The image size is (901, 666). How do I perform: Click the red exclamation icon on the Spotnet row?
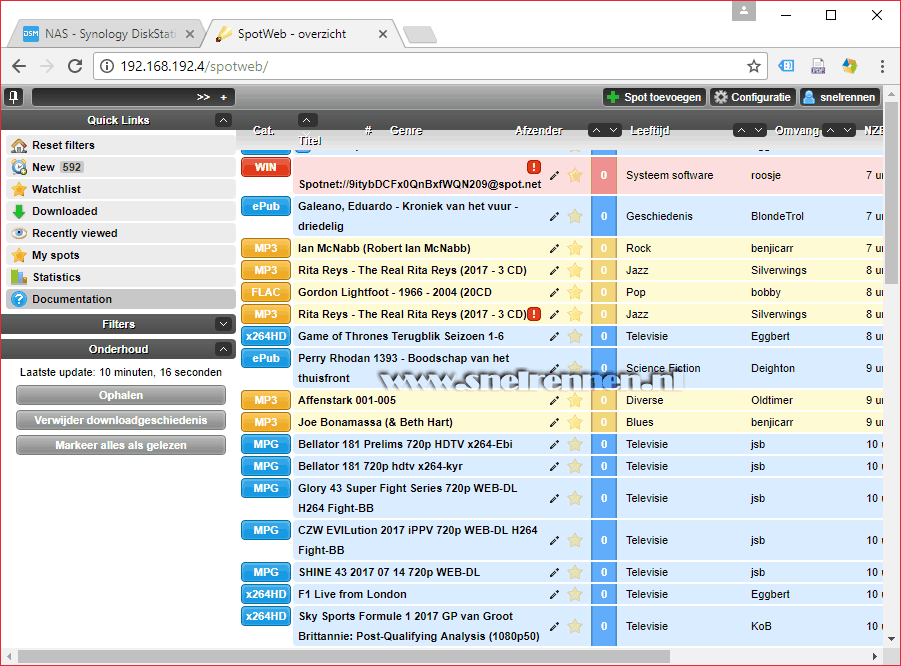tap(534, 167)
